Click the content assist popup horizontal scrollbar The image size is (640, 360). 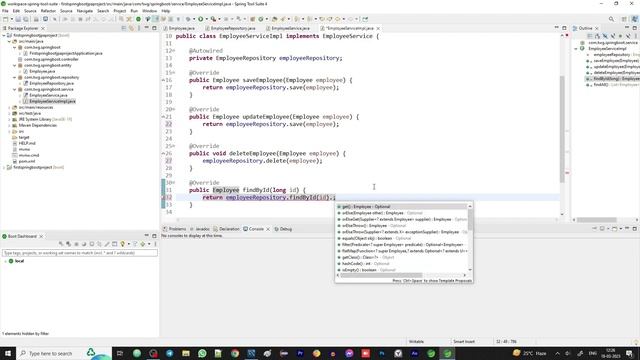point(381,276)
